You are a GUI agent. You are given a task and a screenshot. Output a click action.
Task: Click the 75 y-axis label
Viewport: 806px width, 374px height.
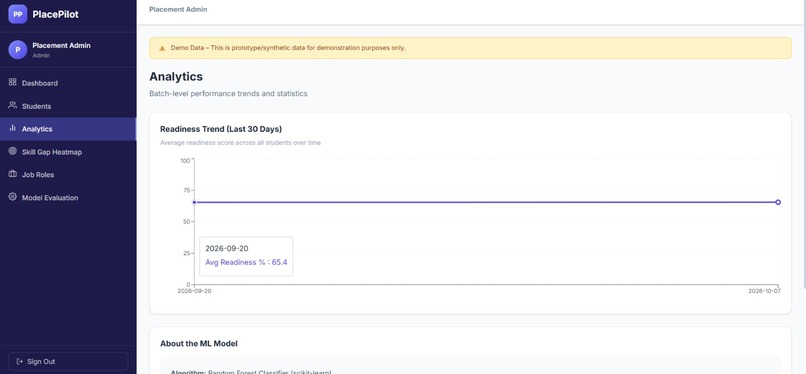(x=187, y=191)
